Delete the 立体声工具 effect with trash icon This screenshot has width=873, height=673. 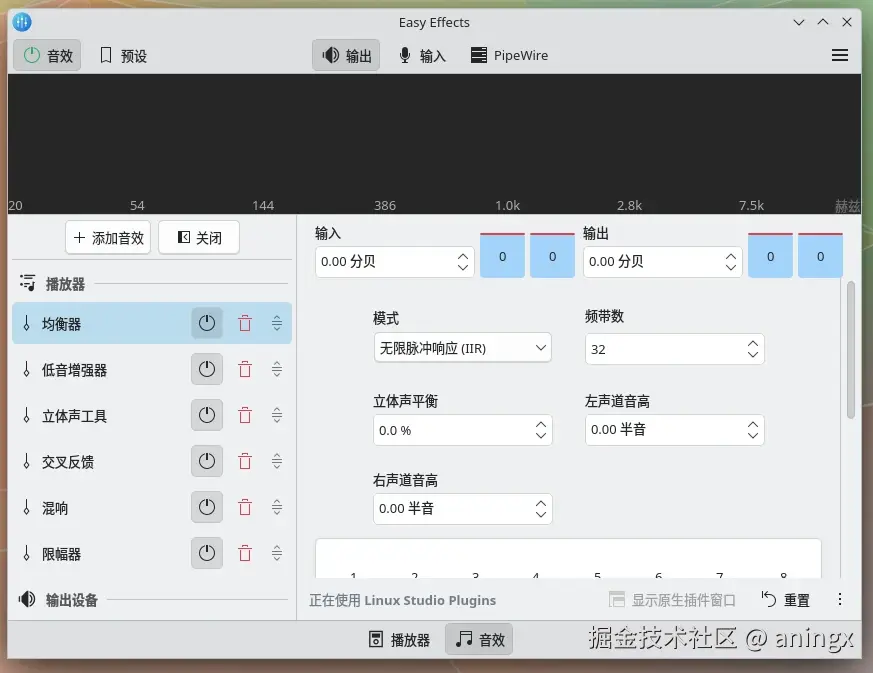click(245, 415)
